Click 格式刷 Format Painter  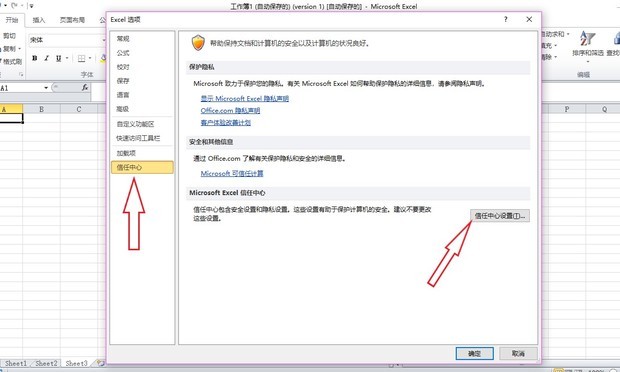click(x=12, y=62)
